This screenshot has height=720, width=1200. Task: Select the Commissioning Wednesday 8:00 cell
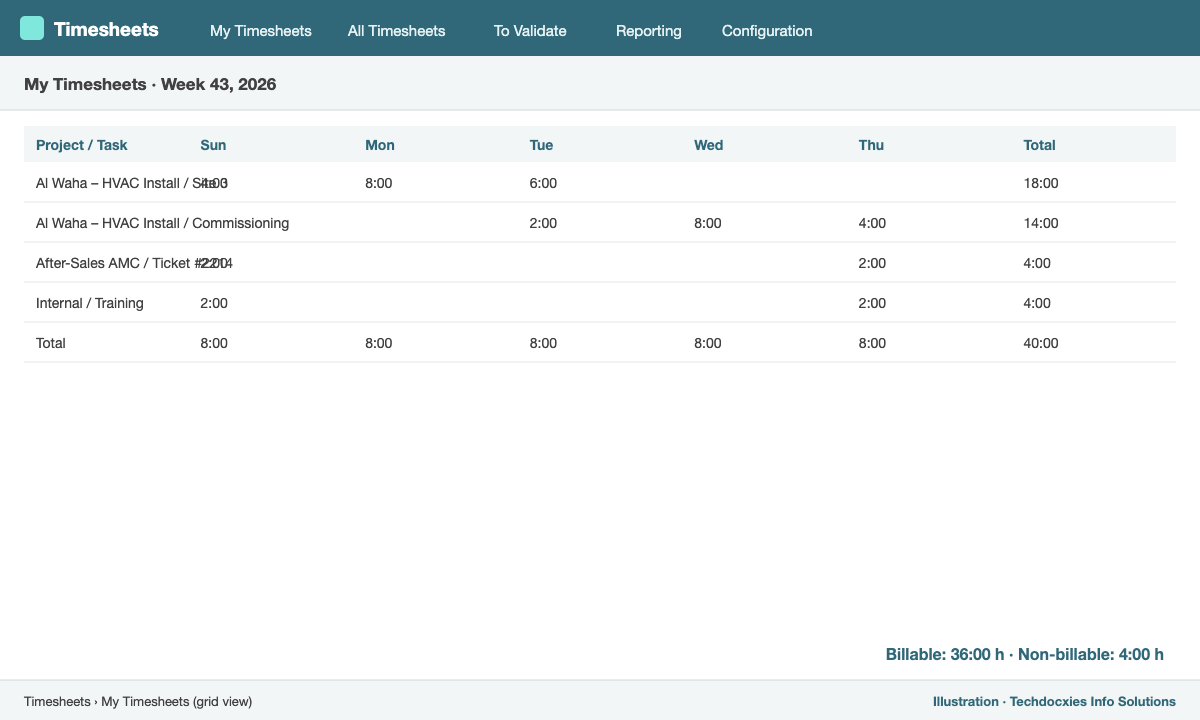click(x=708, y=223)
